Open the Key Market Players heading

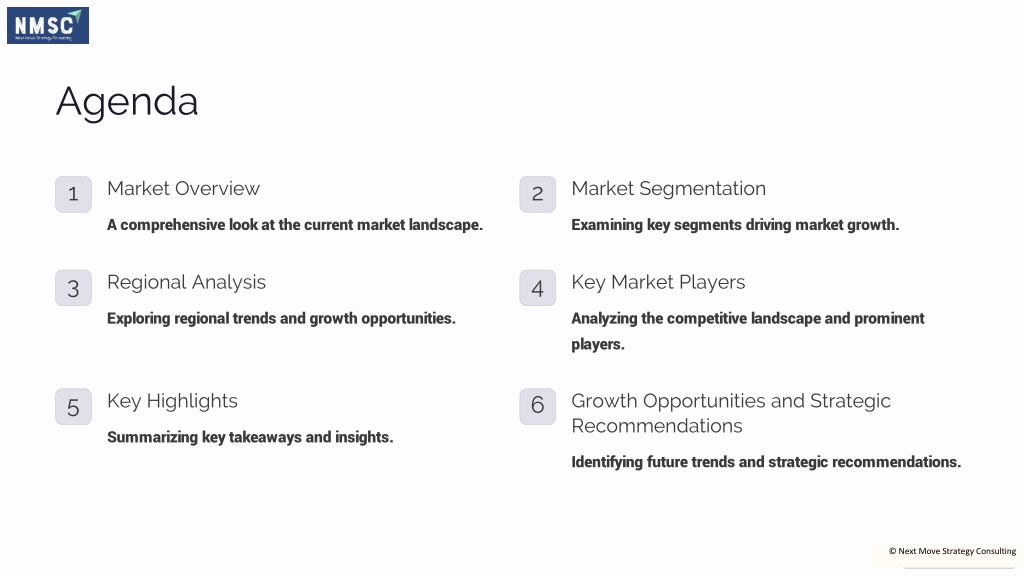point(658,283)
